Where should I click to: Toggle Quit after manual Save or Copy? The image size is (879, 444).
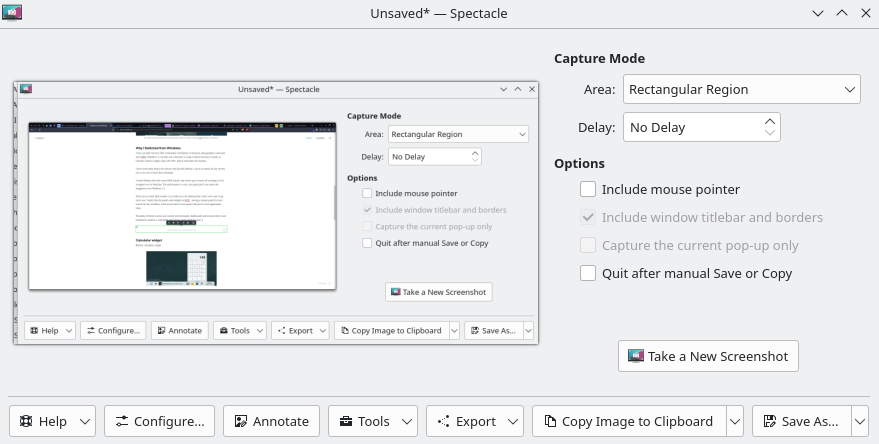pyautogui.click(x=588, y=273)
